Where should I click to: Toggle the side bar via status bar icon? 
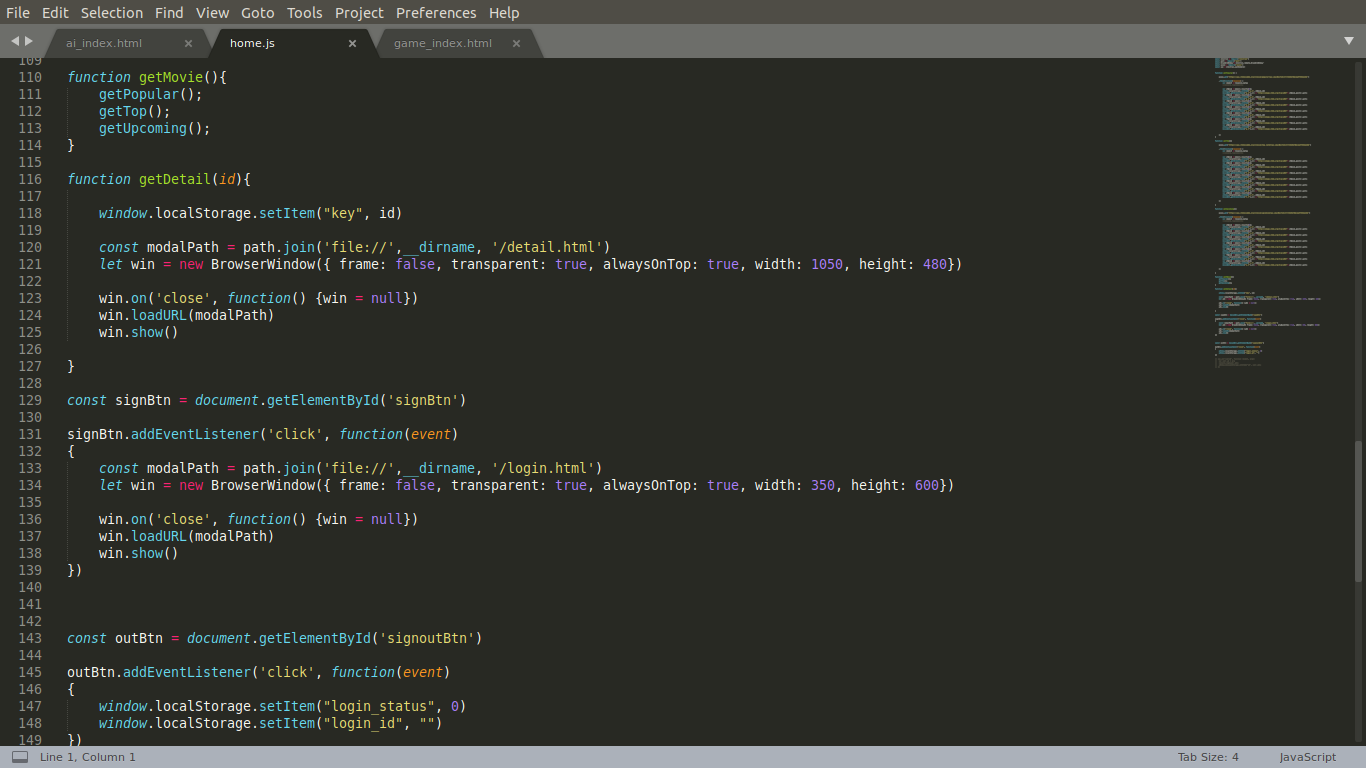click(20, 757)
